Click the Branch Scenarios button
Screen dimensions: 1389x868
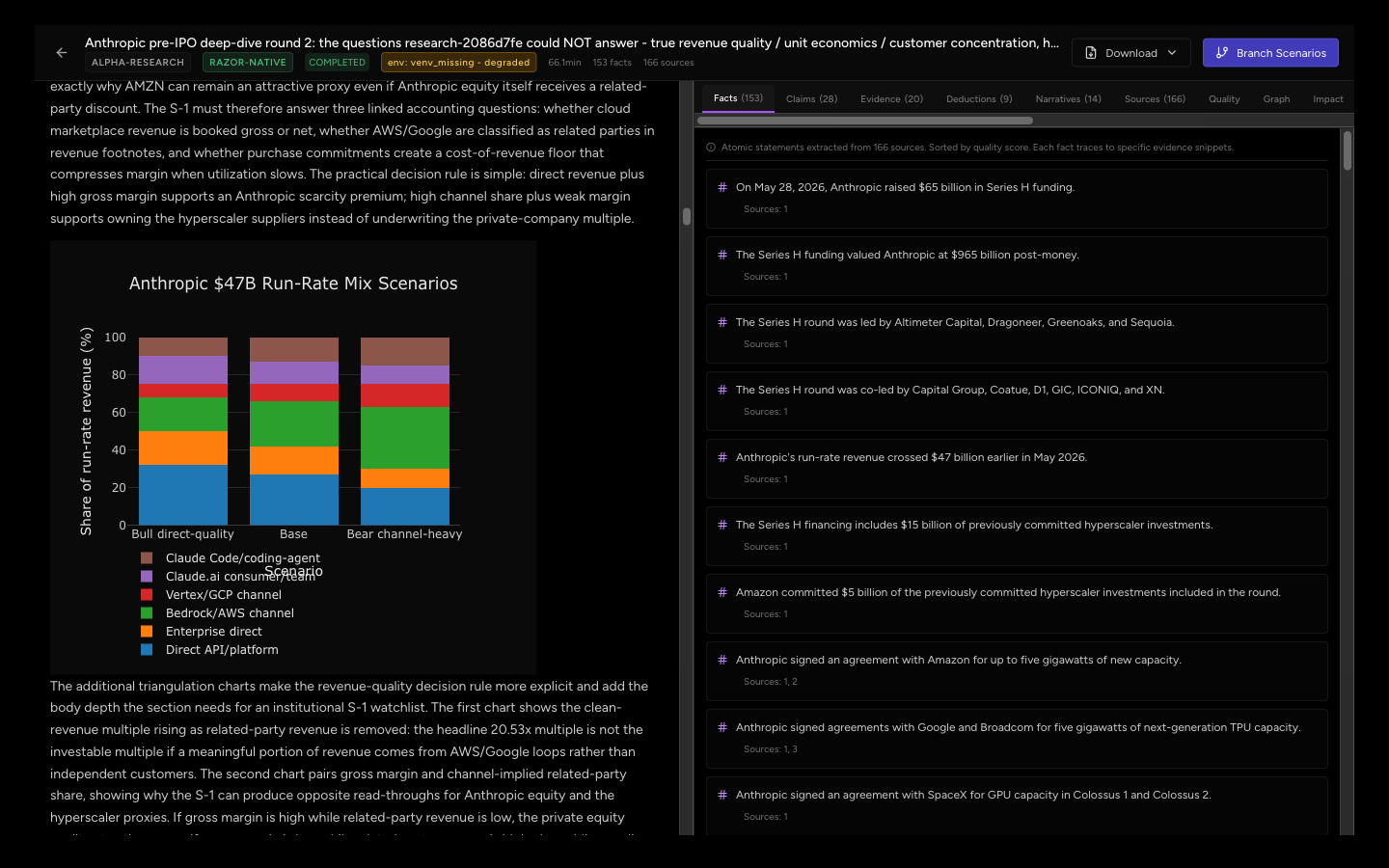point(1270,53)
